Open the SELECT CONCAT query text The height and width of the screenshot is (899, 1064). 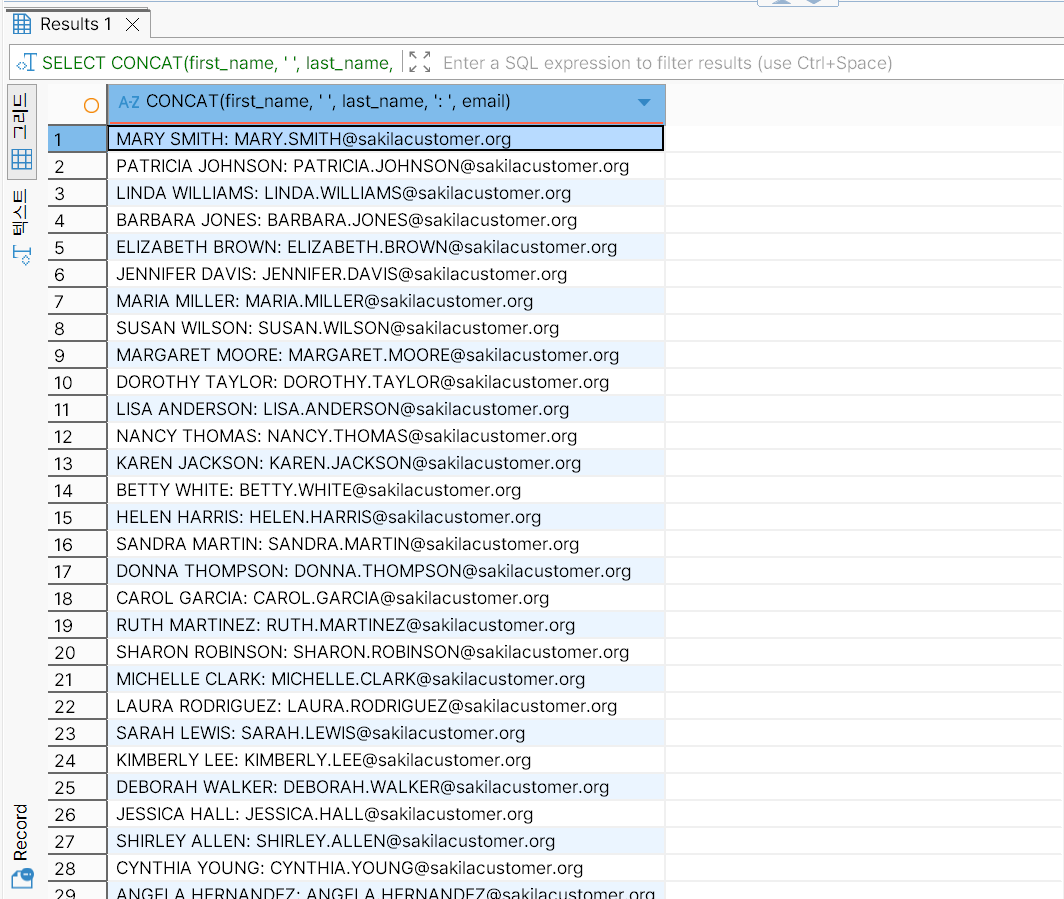(x=216, y=63)
